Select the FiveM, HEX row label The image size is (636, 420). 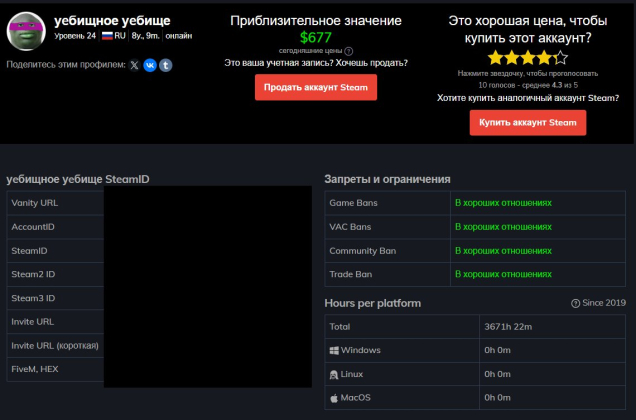[35, 369]
